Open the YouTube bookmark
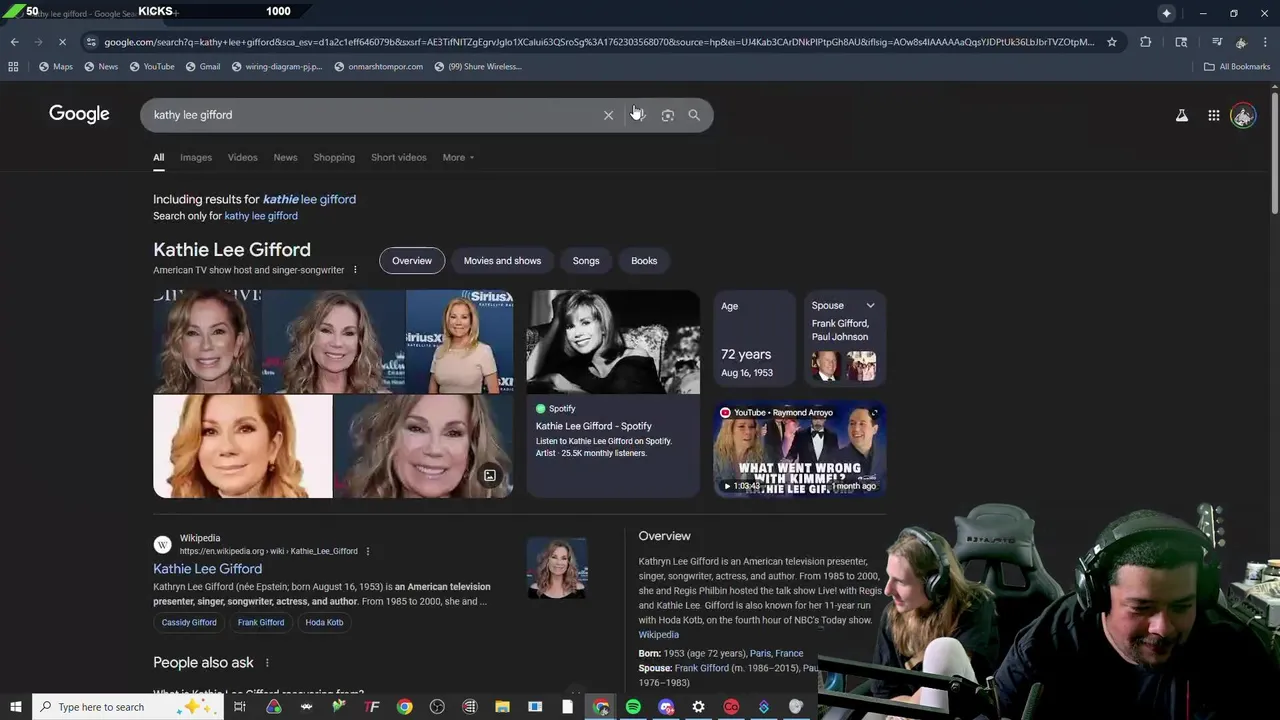The width and height of the screenshot is (1280, 720). pos(150,67)
